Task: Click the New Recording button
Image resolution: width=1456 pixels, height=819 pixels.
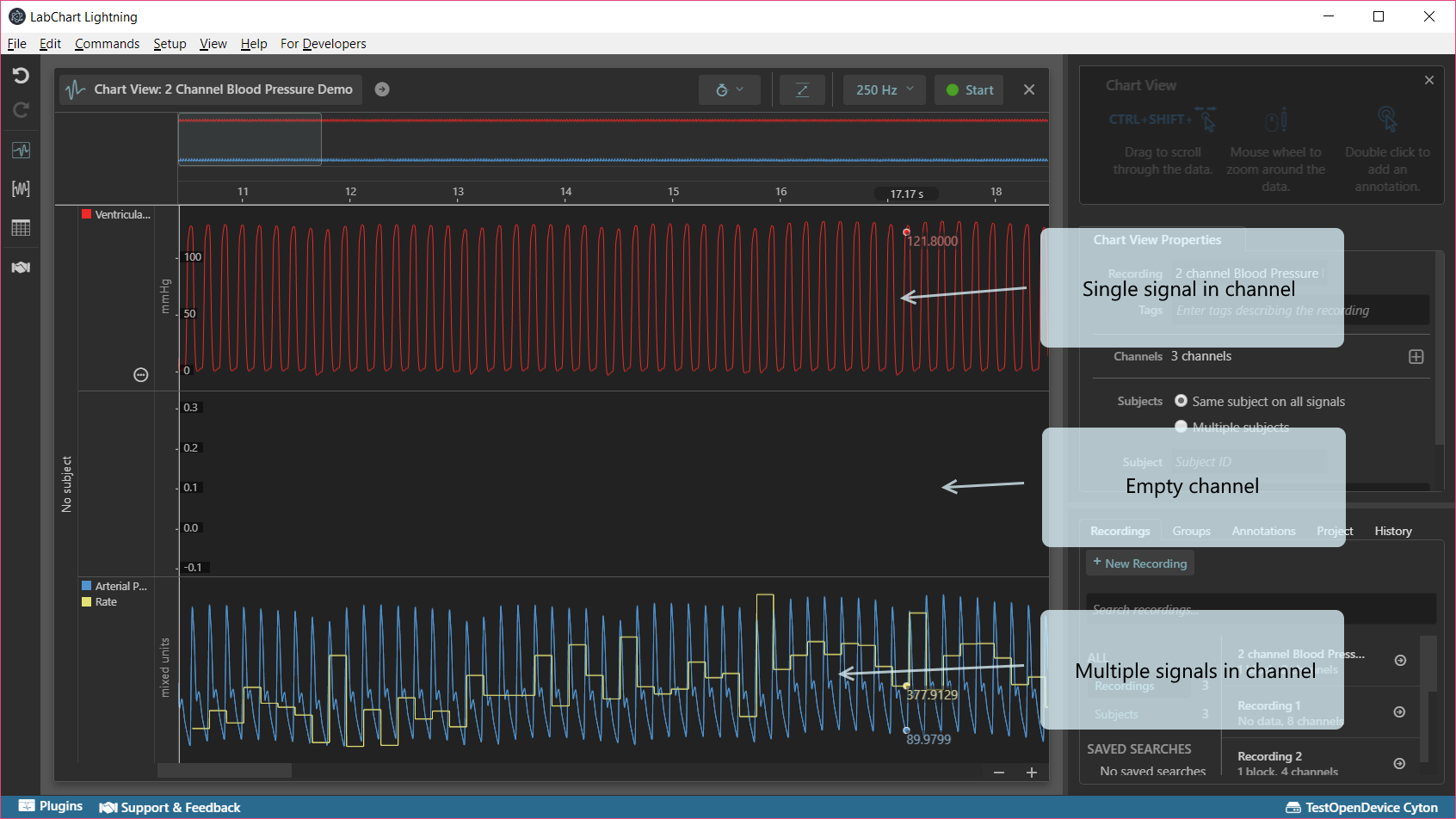Action: coord(1139,563)
